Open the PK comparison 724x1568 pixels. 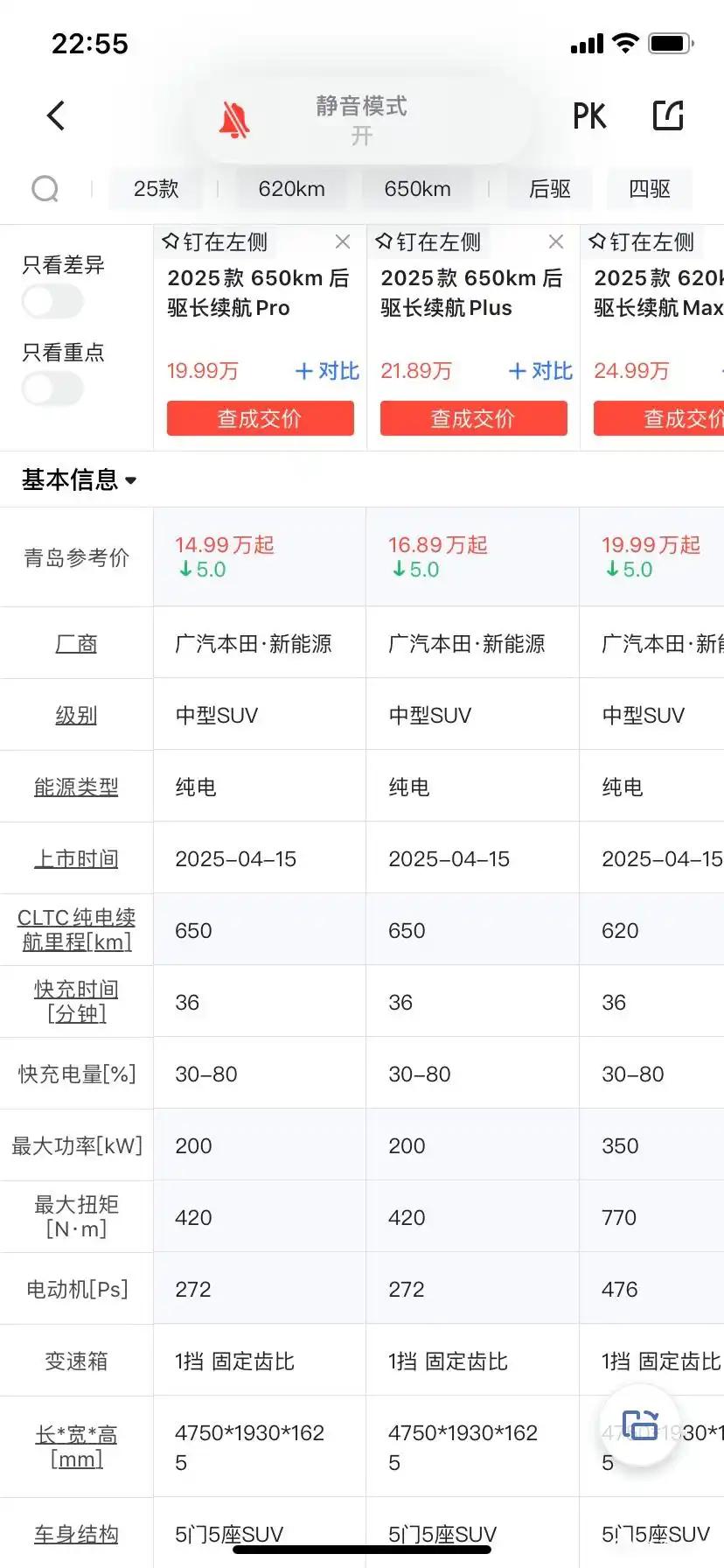(x=589, y=116)
